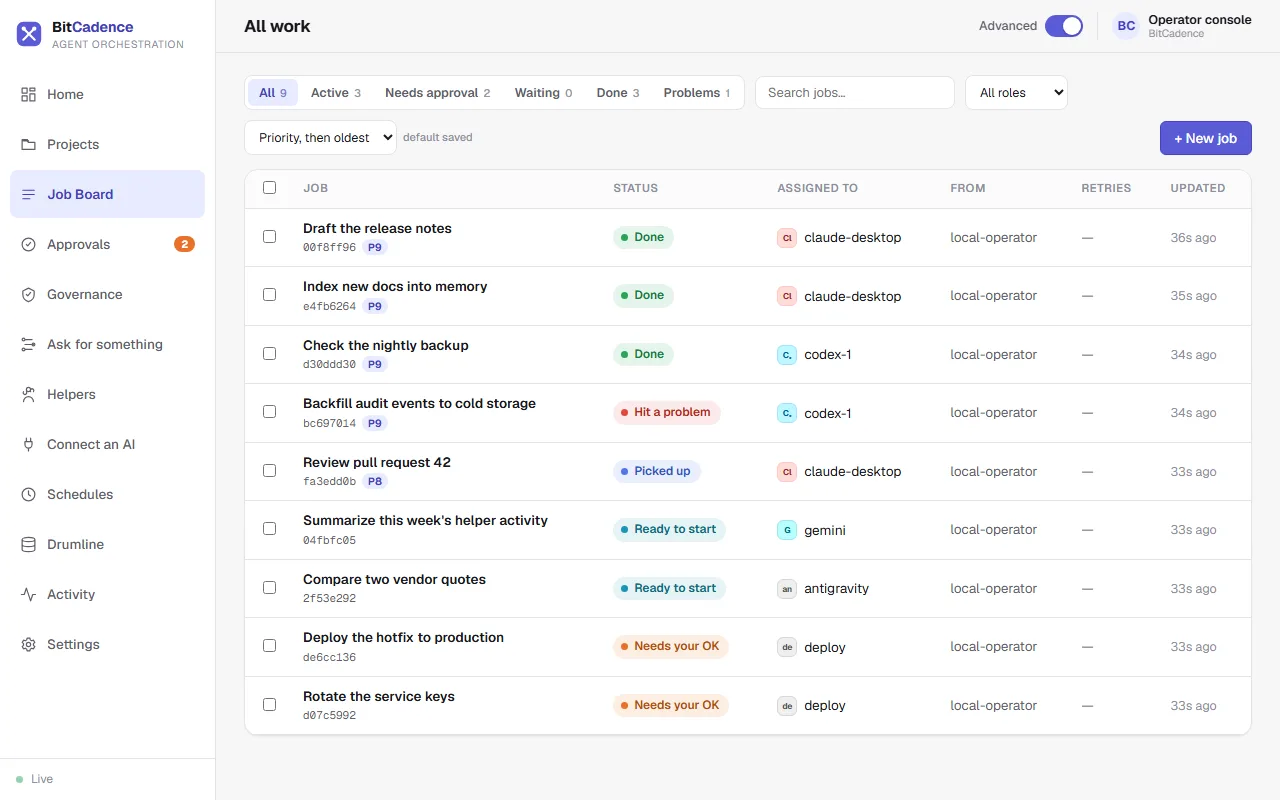
Task: Open the All roles dropdown
Action: [x=1016, y=92]
